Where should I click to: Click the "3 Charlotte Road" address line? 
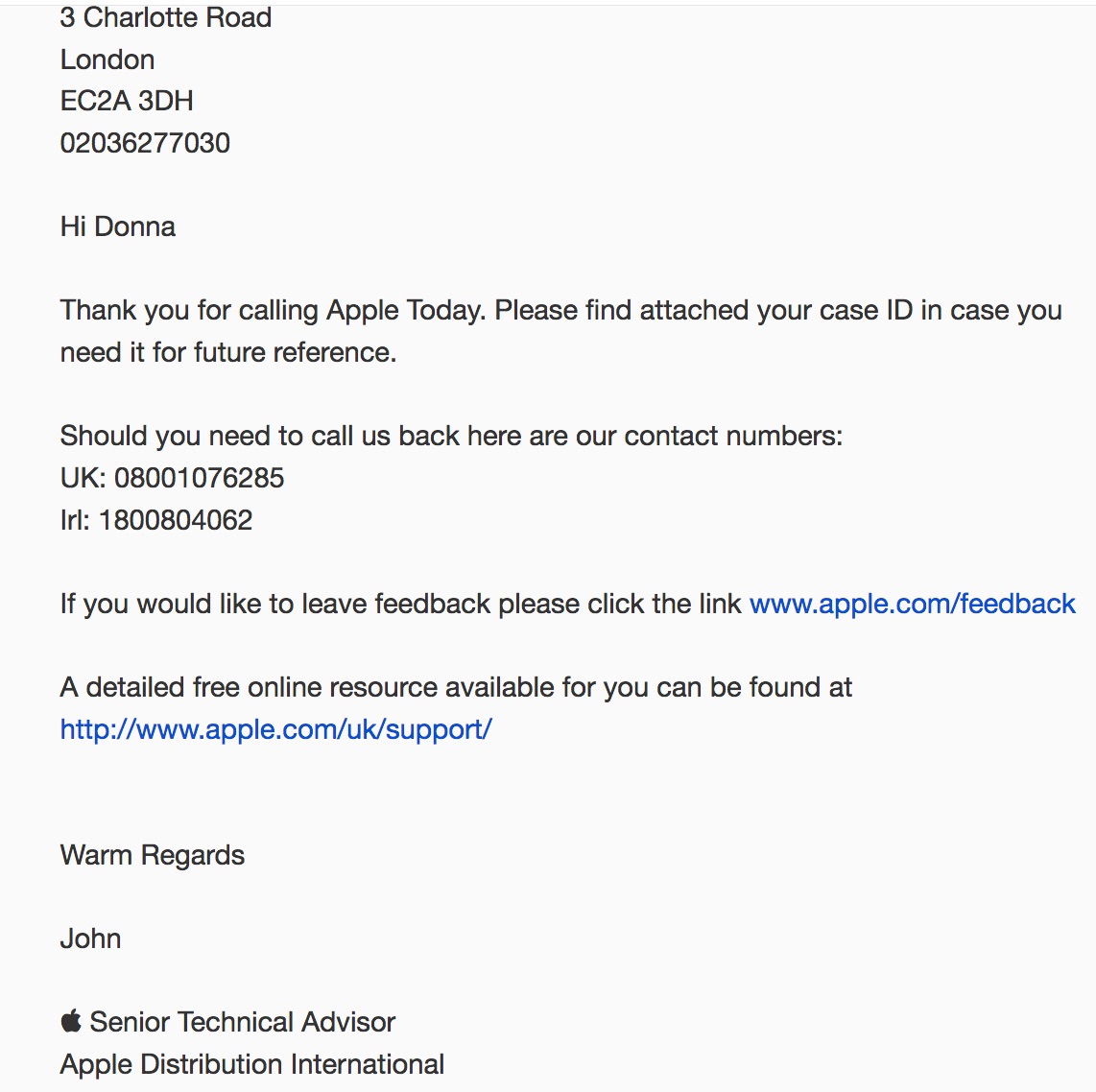[166, 17]
